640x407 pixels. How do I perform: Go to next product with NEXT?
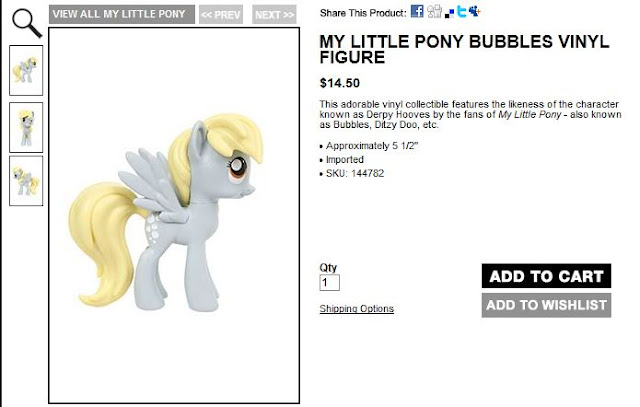(274, 15)
